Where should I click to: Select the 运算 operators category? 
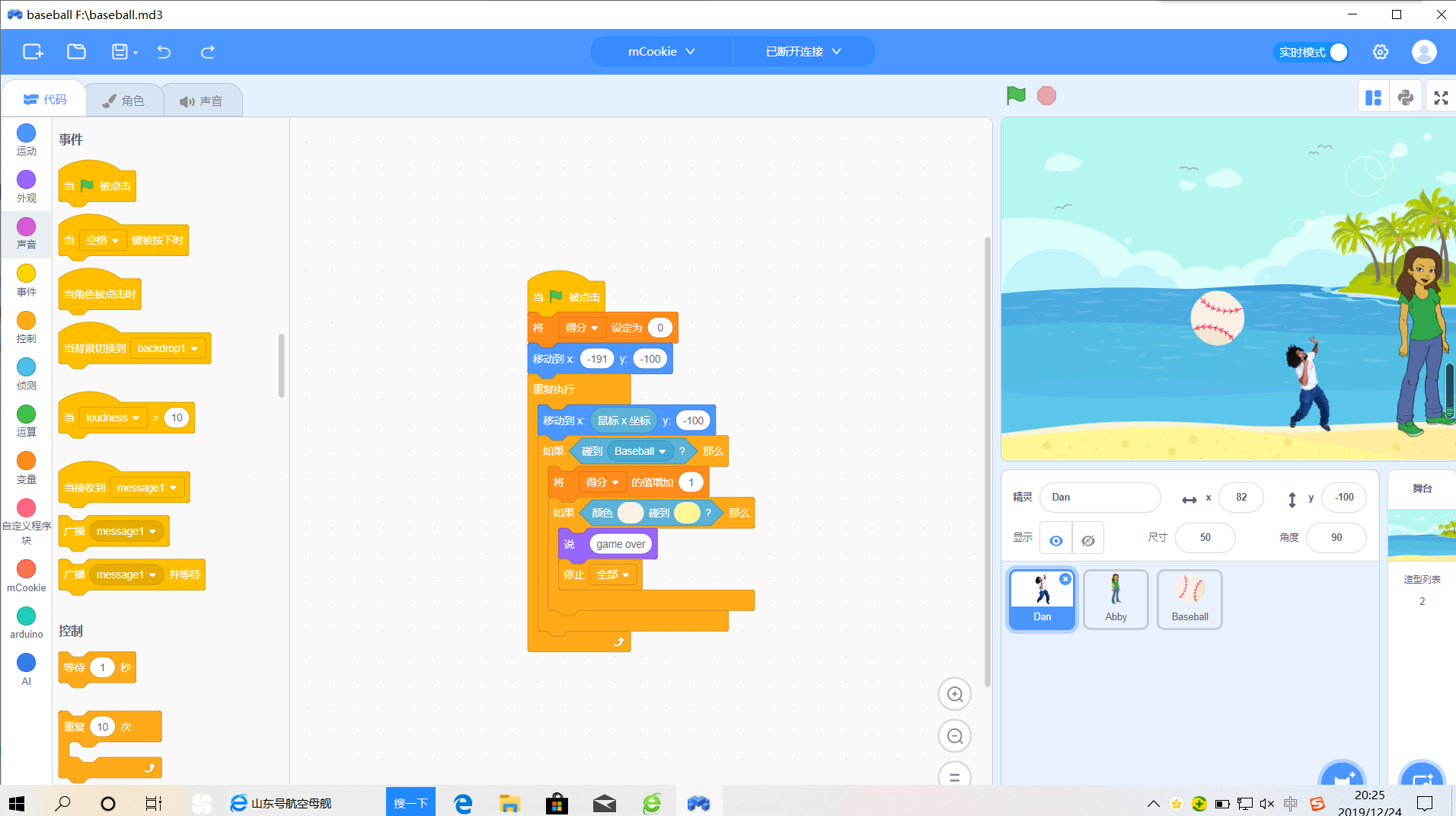point(27,421)
